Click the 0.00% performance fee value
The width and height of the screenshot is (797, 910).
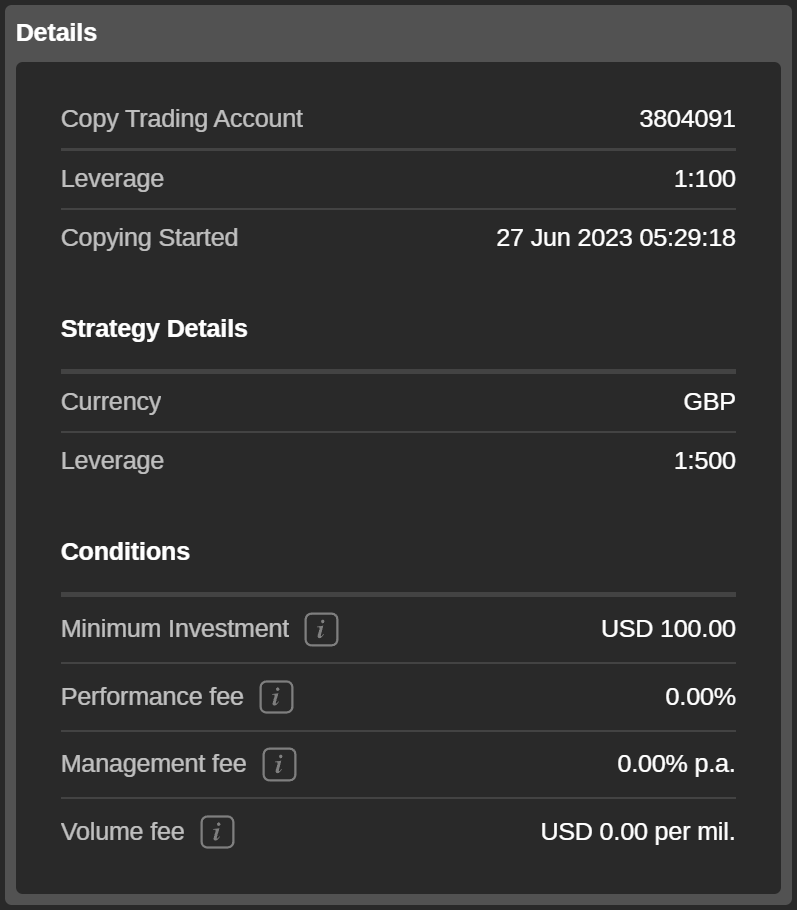click(700, 697)
